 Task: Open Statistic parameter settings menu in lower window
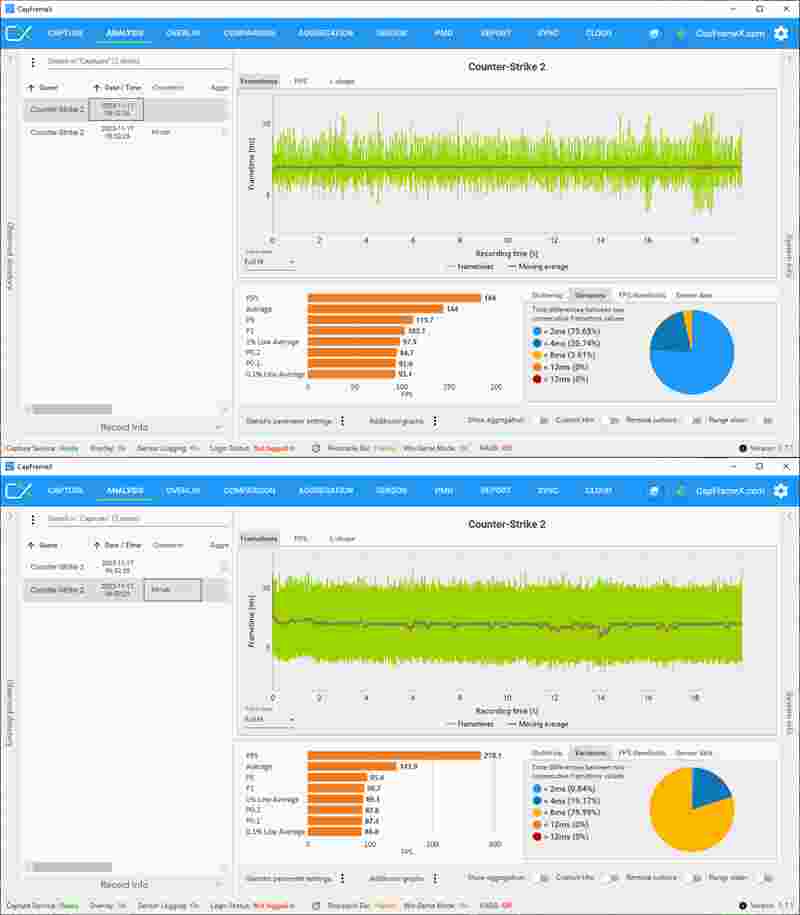point(343,878)
